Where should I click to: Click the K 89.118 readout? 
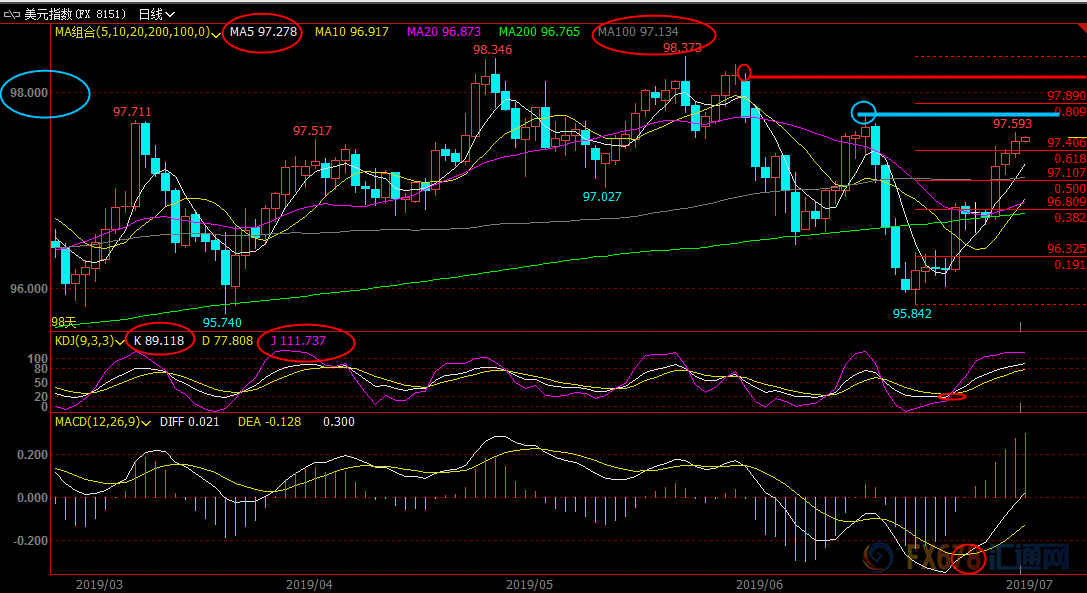[159, 341]
